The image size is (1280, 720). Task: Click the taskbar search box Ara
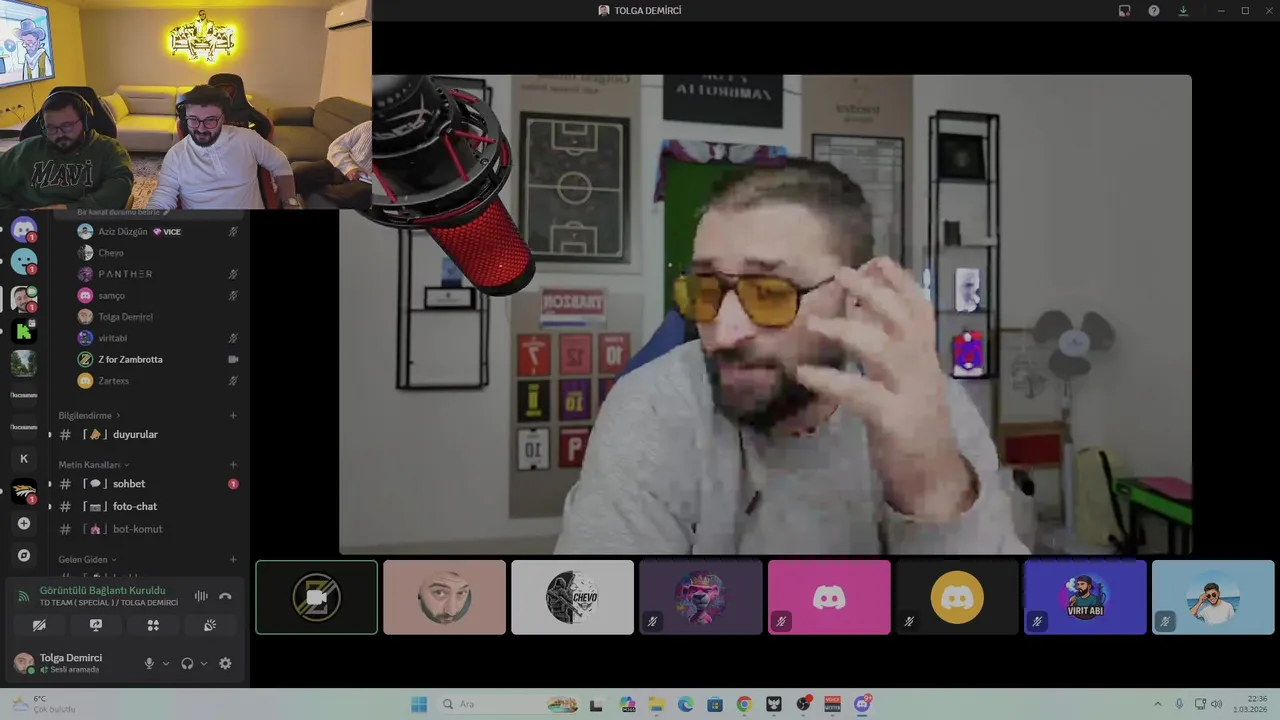click(508, 704)
